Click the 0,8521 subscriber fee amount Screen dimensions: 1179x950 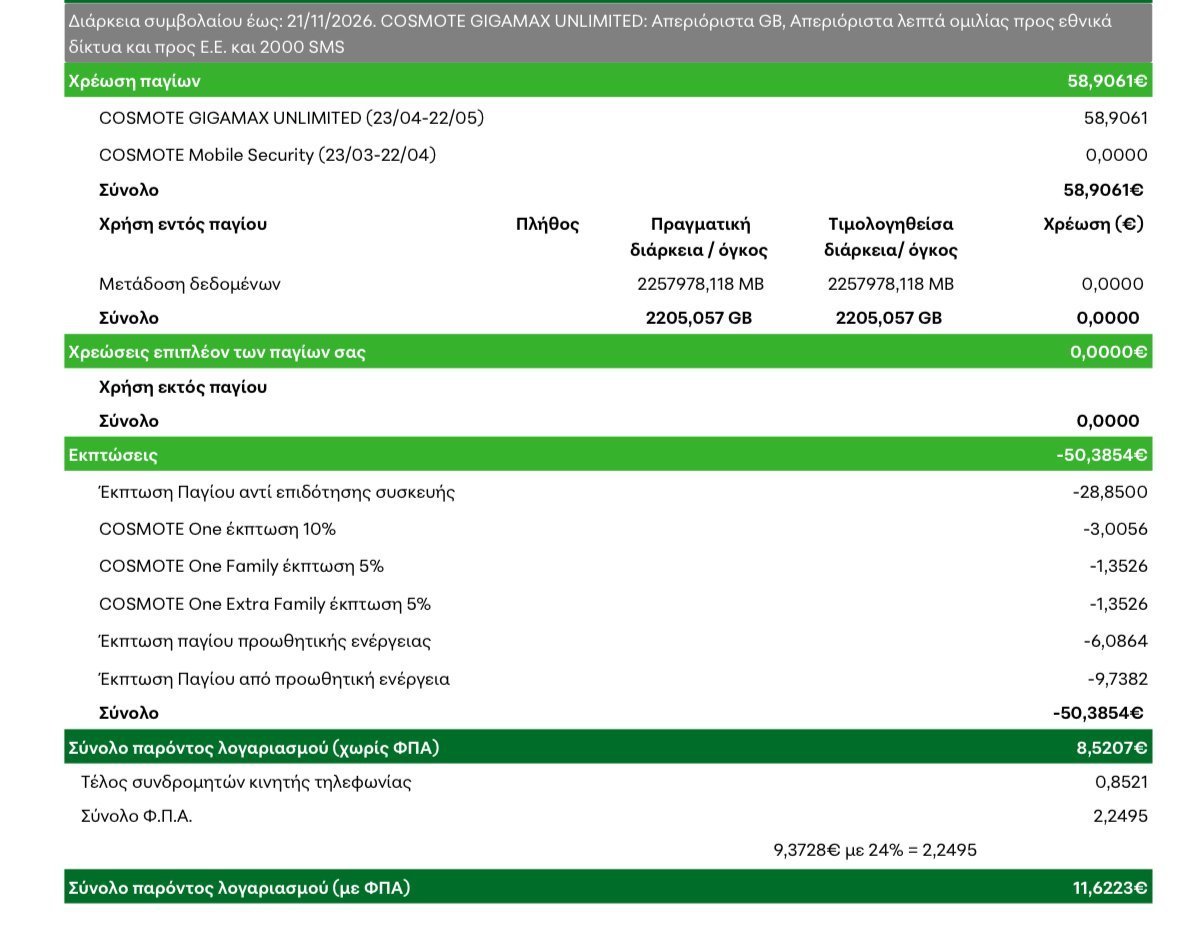click(1121, 782)
